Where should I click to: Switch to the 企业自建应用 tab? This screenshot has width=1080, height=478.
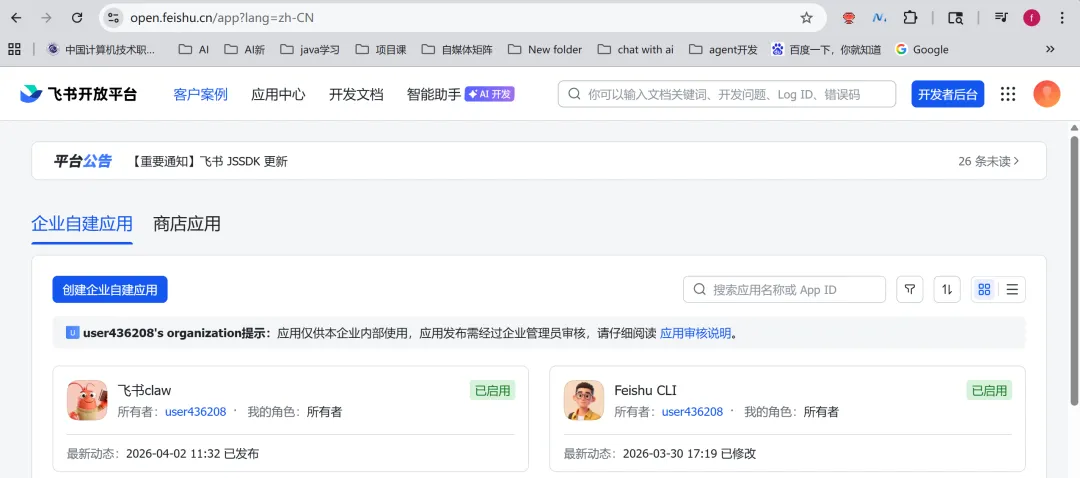point(82,224)
